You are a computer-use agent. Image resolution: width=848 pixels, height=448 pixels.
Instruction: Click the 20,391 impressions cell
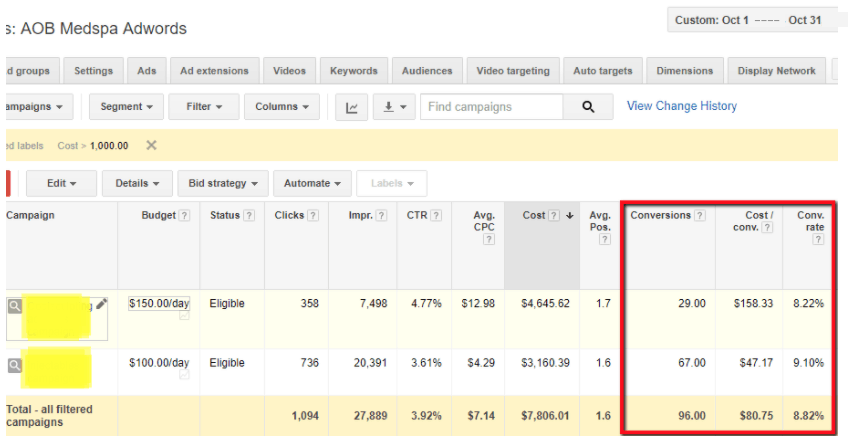tap(370, 363)
